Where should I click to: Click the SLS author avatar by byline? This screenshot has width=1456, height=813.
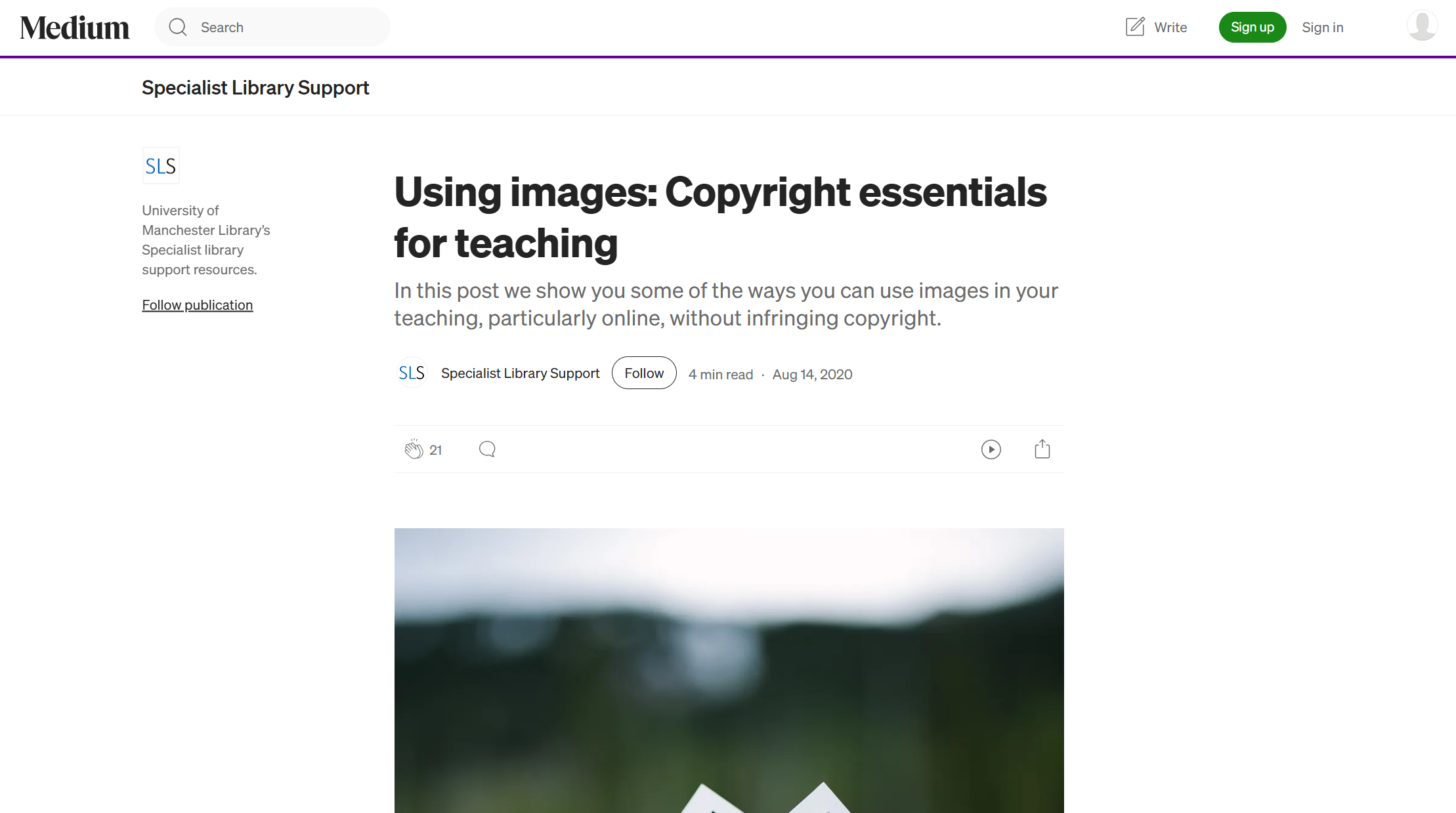(x=412, y=373)
